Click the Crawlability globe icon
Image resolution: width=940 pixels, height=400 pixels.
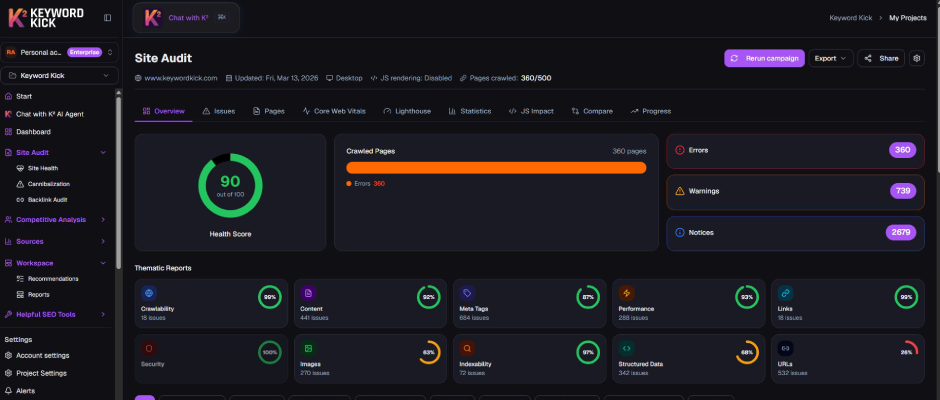149,294
